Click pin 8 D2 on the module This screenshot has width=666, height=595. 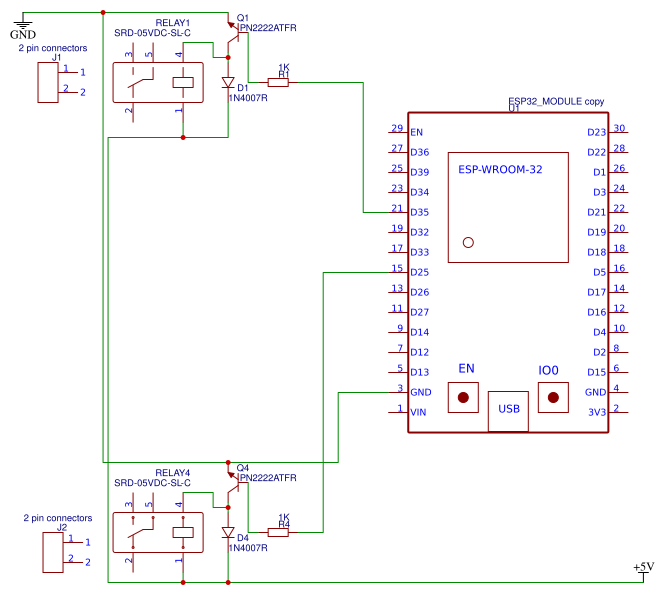point(618,352)
